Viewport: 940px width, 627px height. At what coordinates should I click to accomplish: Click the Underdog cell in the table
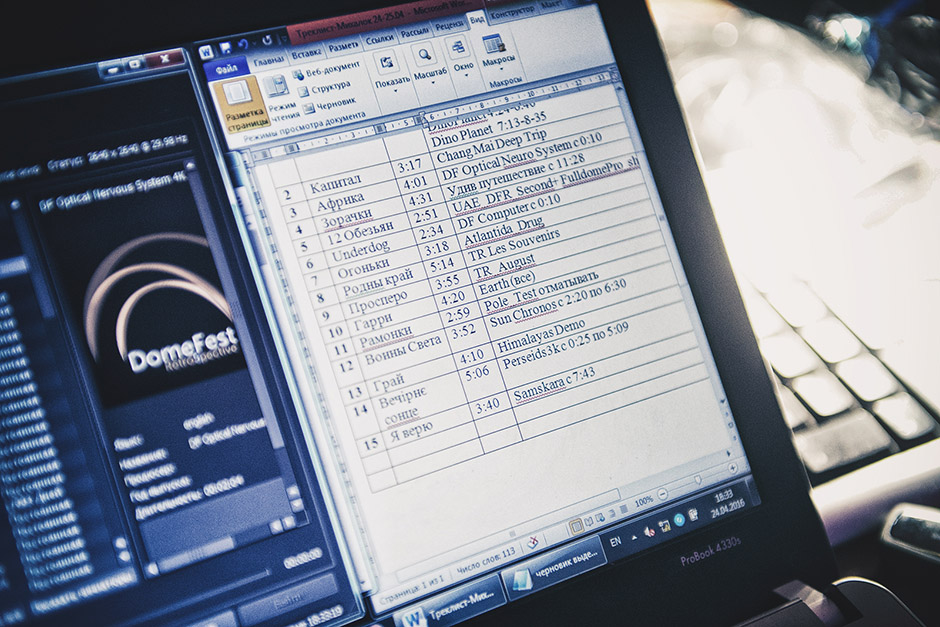point(360,251)
